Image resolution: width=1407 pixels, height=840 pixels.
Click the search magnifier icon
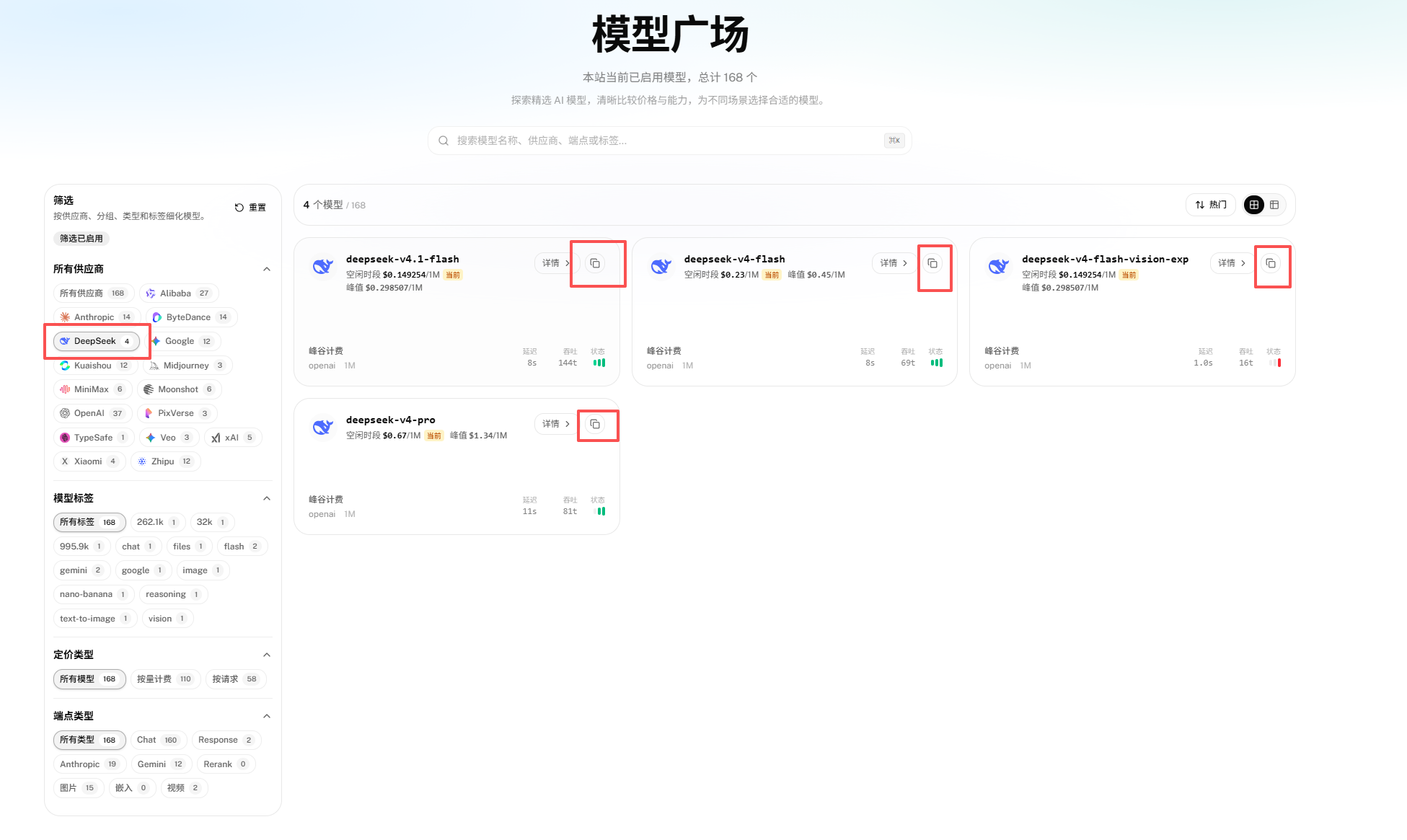click(x=444, y=141)
